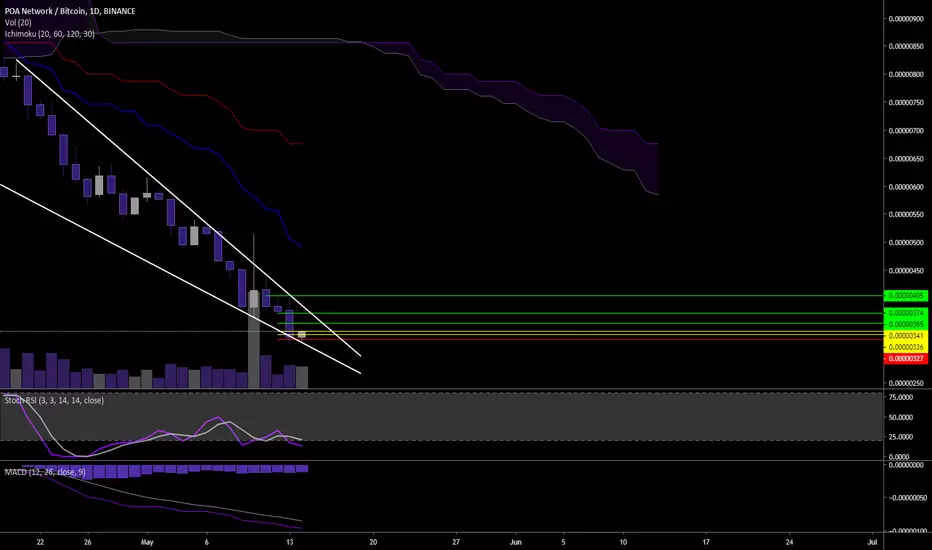Screen dimensions: 932x550
Task: Click the 0.00000800 price axis value
Action: pyautogui.click(x=906, y=74)
